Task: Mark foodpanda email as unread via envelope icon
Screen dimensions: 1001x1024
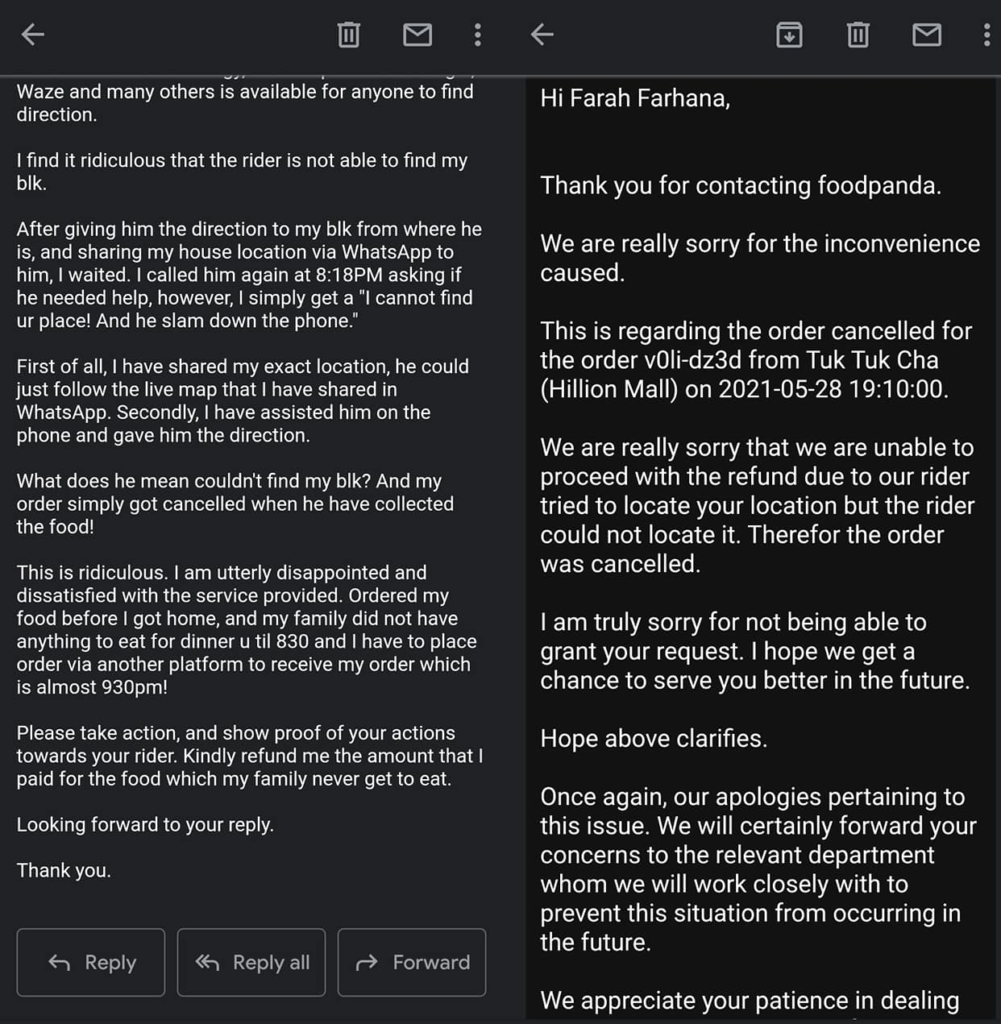Action: pyautogui.click(x=927, y=35)
